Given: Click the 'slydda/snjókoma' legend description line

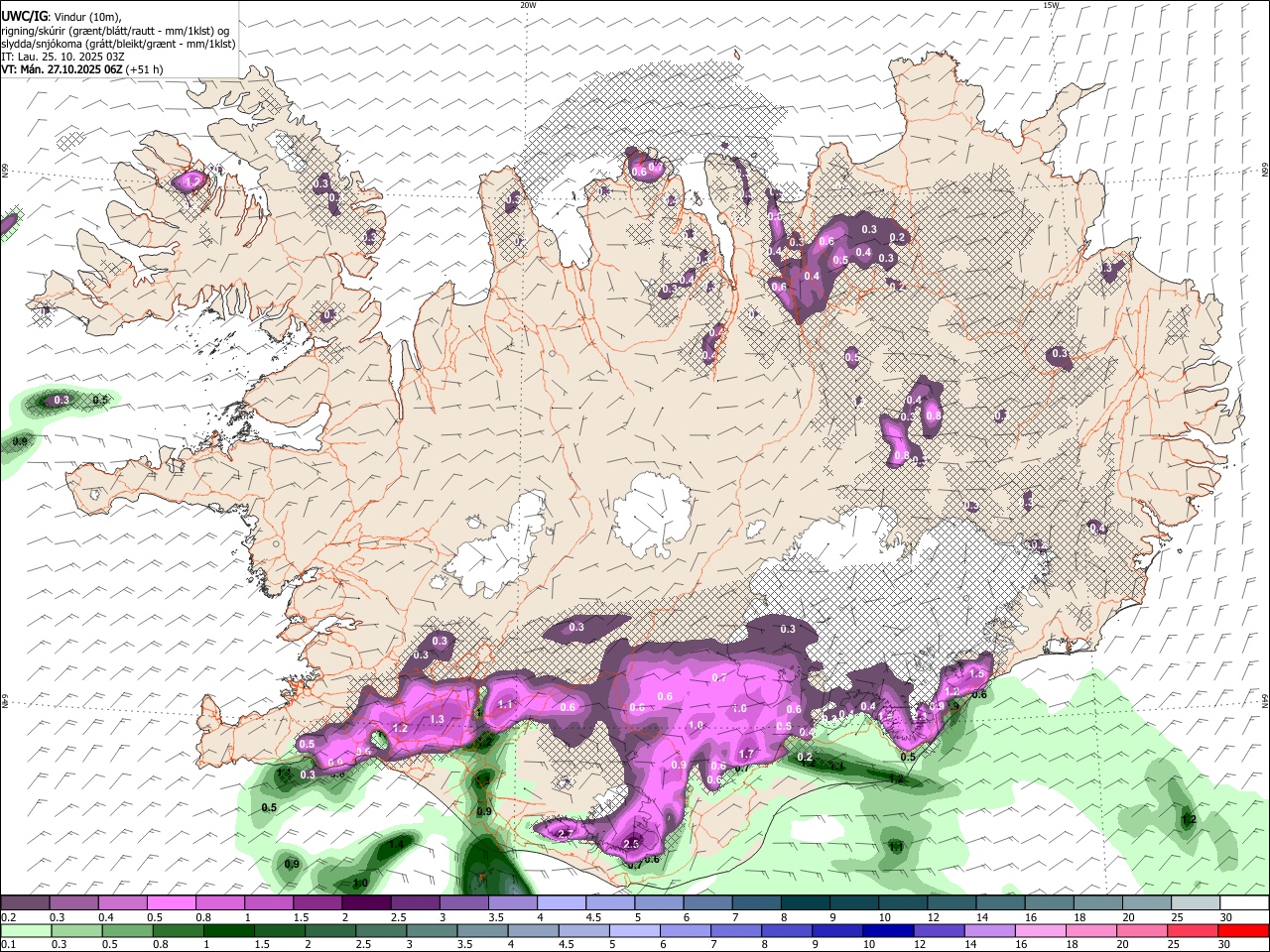Looking at the screenshot, I should click(118, 44).
